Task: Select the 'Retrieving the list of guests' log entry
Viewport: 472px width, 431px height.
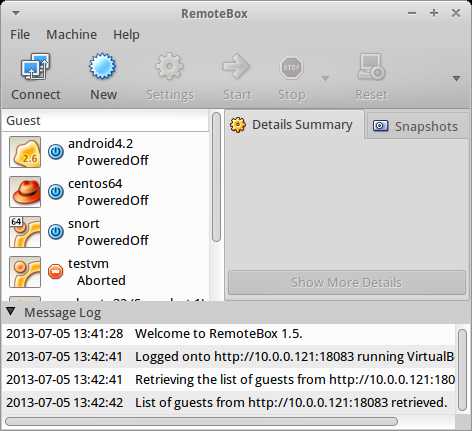Action: [228, 380]
